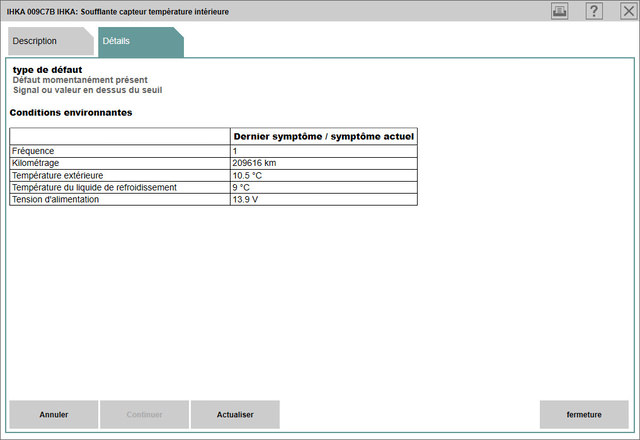Click the Dernier symptôme / symptôme actuel header
Viewport: 640px width, 440px height.
324,136
